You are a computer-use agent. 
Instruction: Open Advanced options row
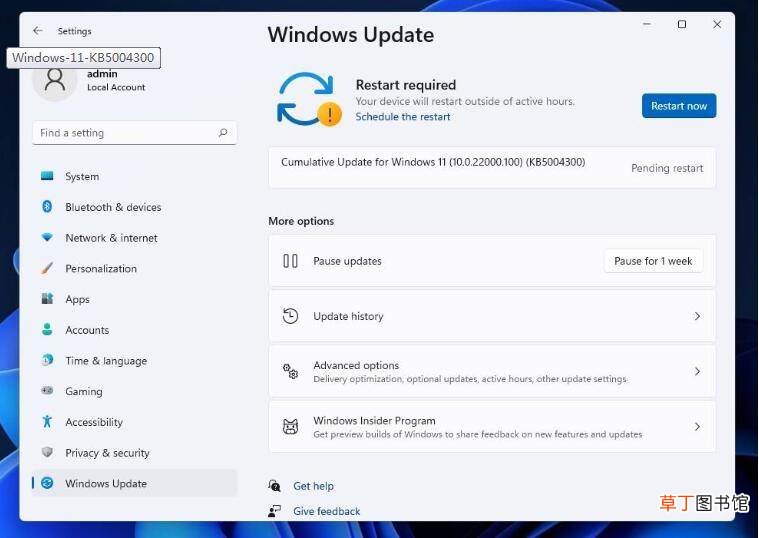tap(492, 371)
